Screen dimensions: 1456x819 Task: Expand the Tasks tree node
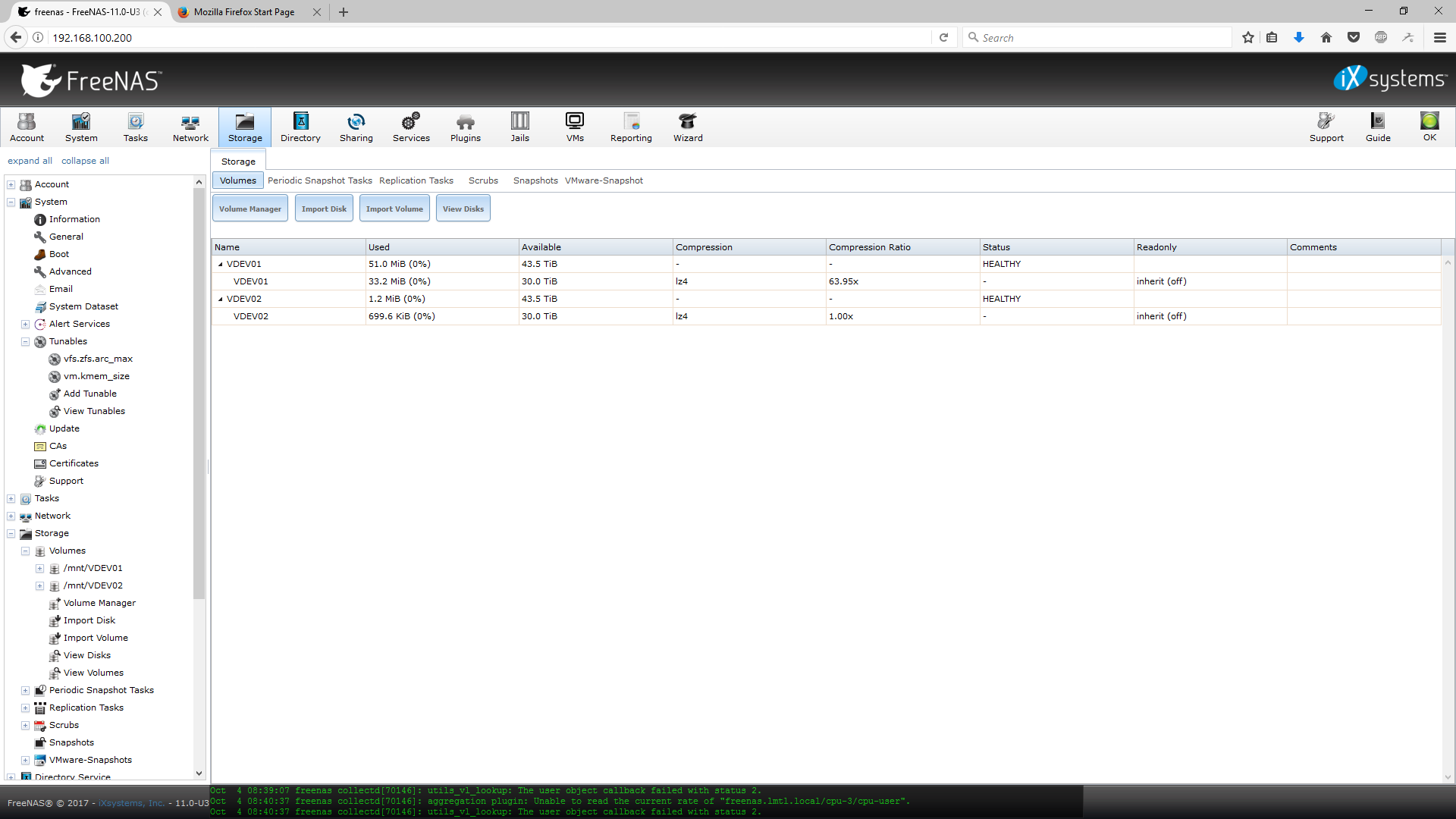[x=11, y=498]
